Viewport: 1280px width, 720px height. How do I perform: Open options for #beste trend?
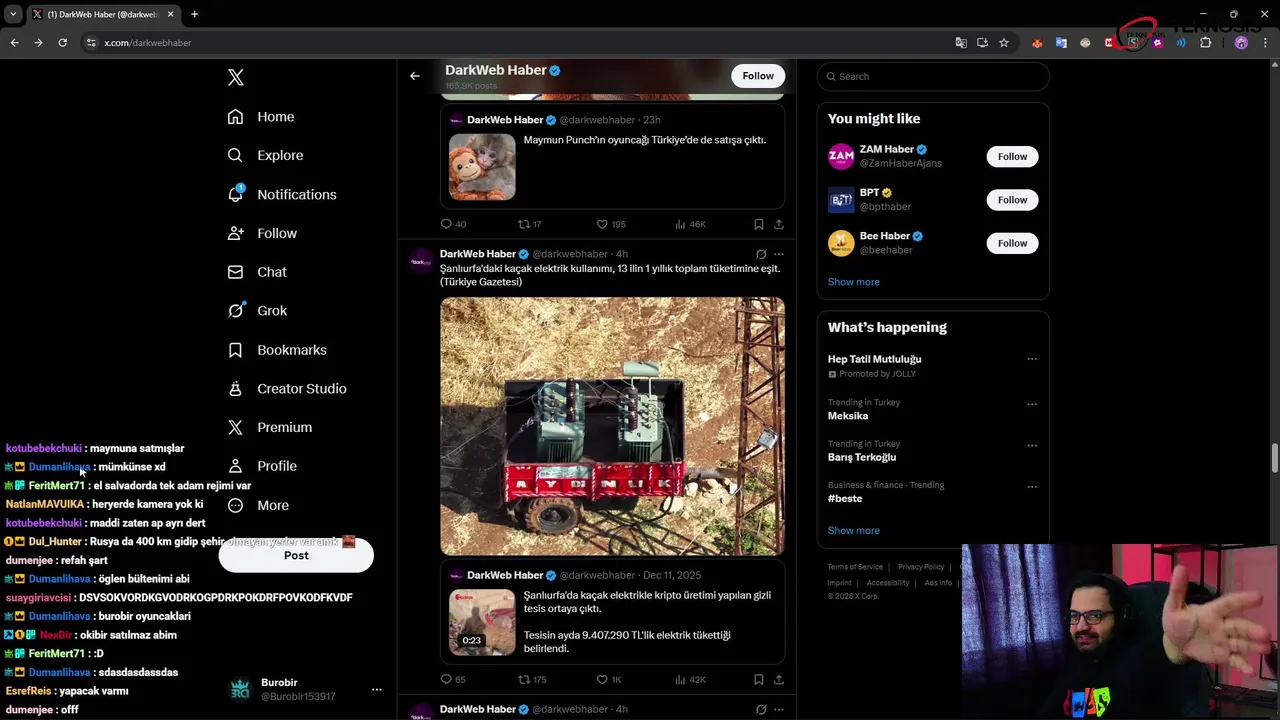point(1032,487)
